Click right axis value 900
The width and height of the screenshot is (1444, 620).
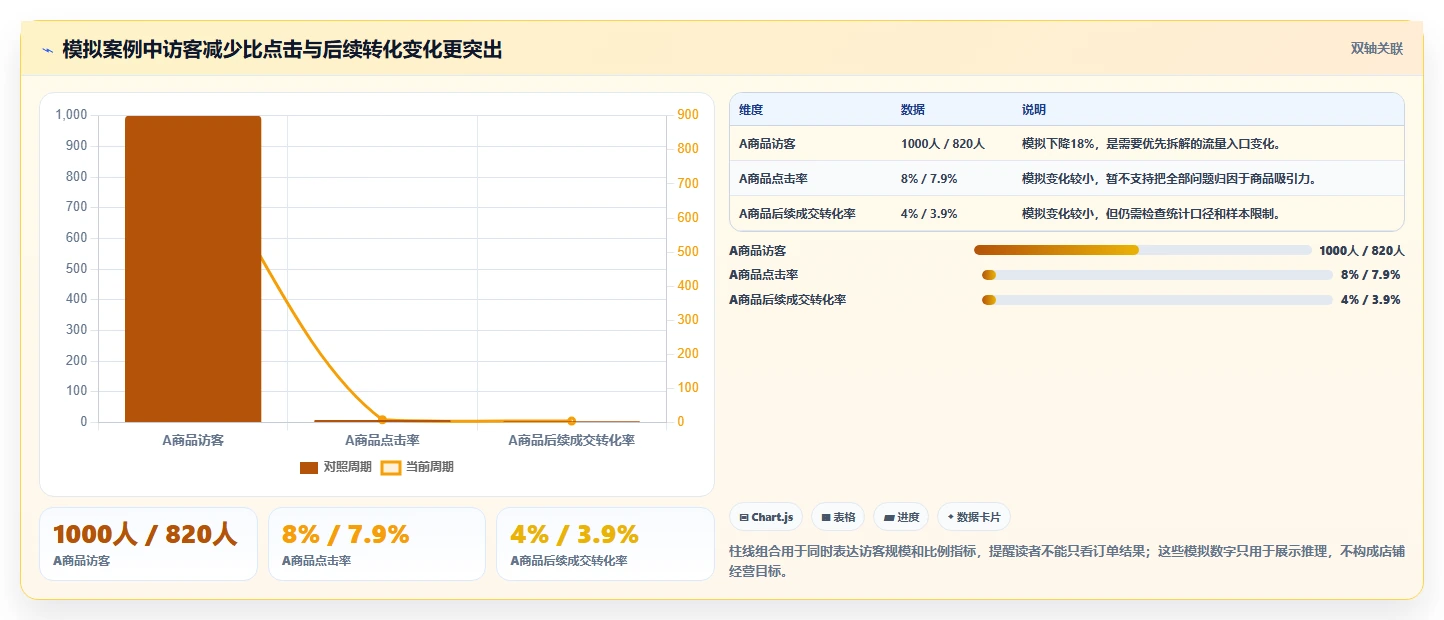[x=688, y=115]
